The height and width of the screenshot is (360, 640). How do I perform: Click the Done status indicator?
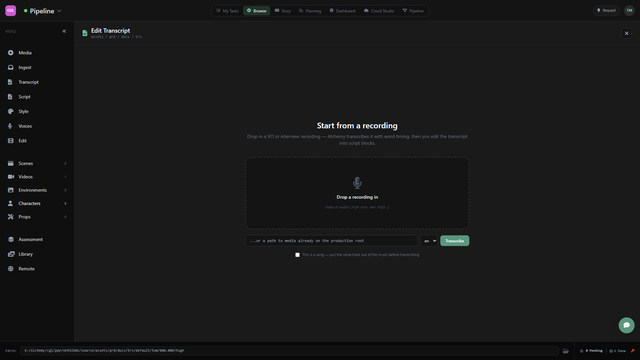(x=618, y=351)
